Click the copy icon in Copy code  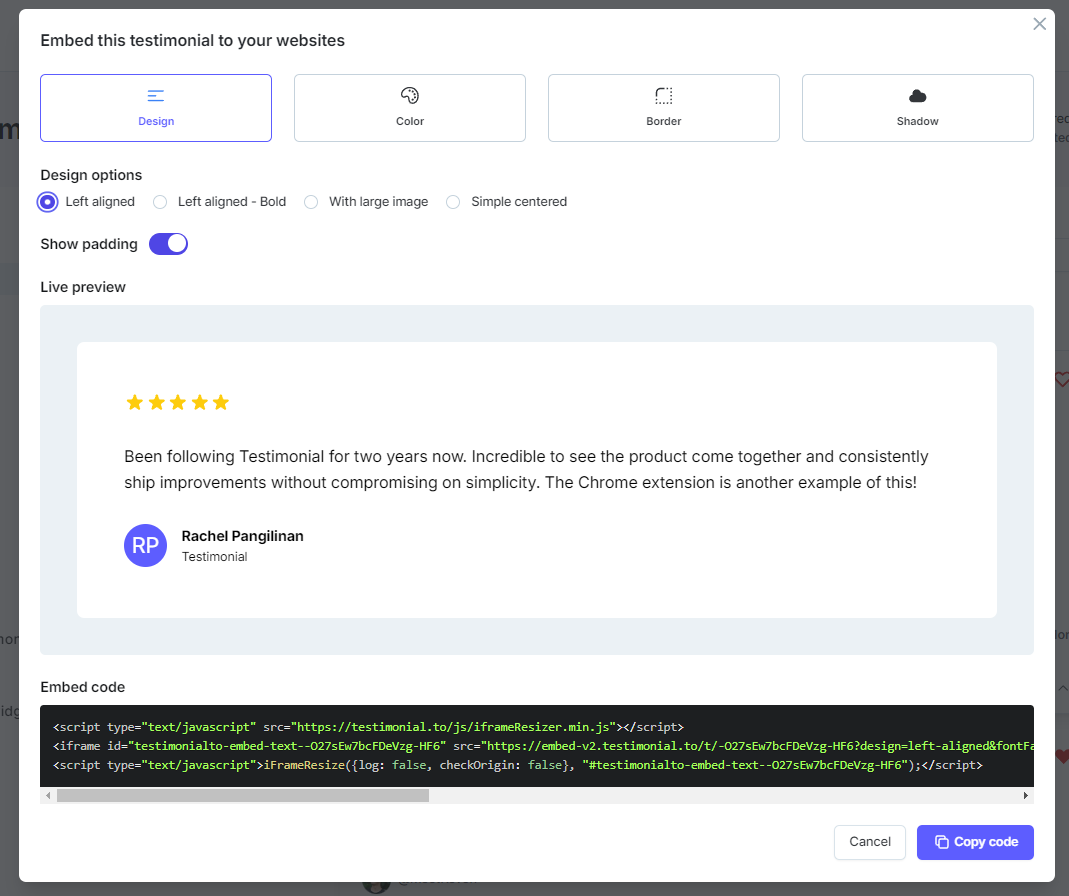[x=942, y=842]
